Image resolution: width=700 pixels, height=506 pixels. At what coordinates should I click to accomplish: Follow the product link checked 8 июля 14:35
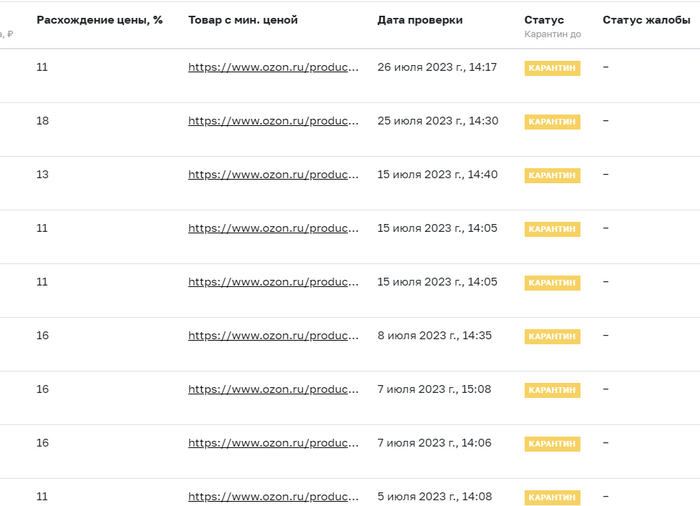click(273, 336)
